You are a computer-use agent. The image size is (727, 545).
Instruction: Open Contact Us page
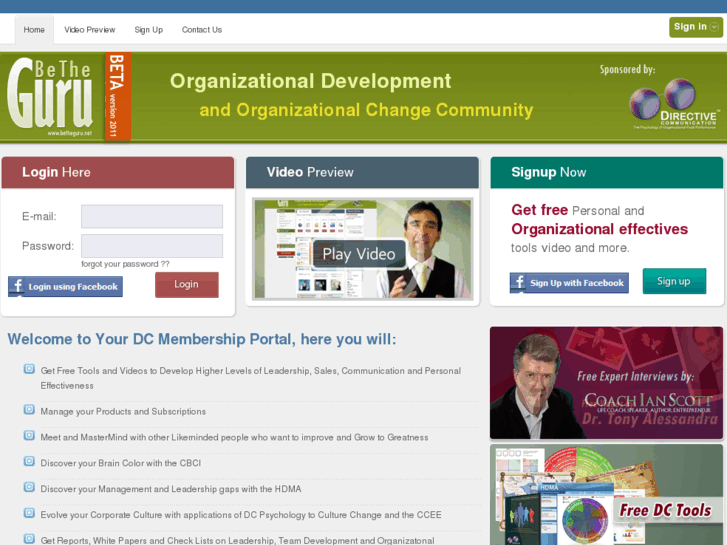(x=202, y=30)
